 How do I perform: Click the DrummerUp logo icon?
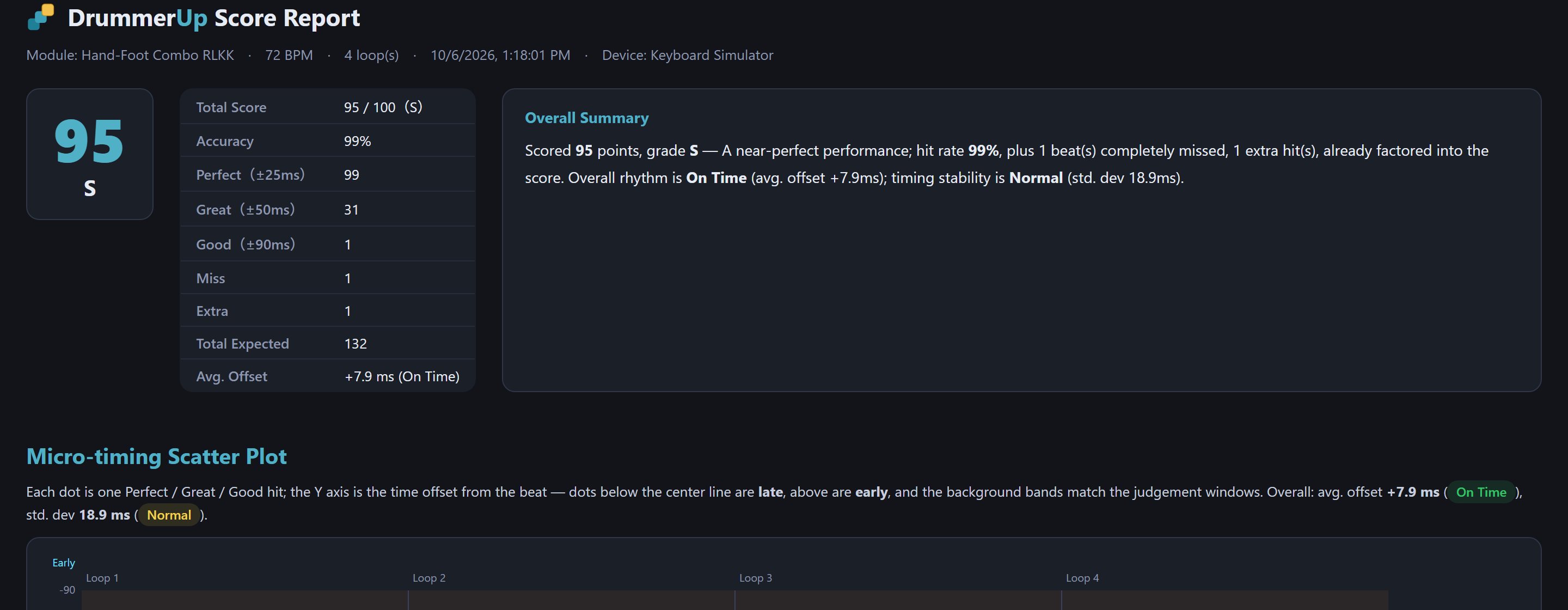41,17
